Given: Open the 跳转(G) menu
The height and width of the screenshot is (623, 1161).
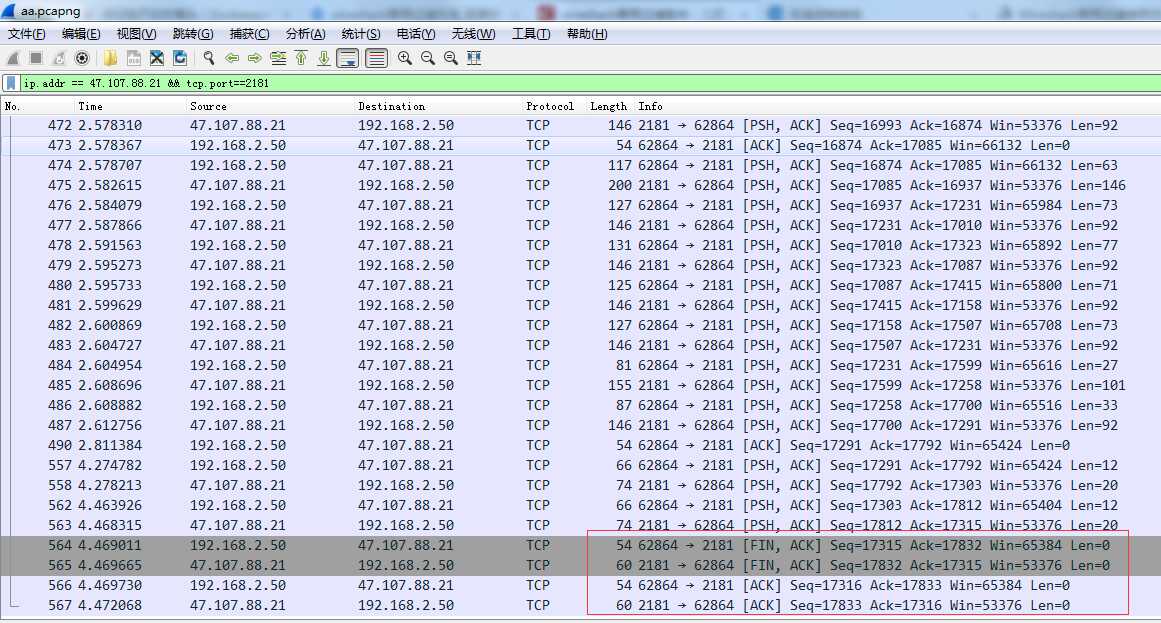Looking at the screenshot, I should (193, 34).
